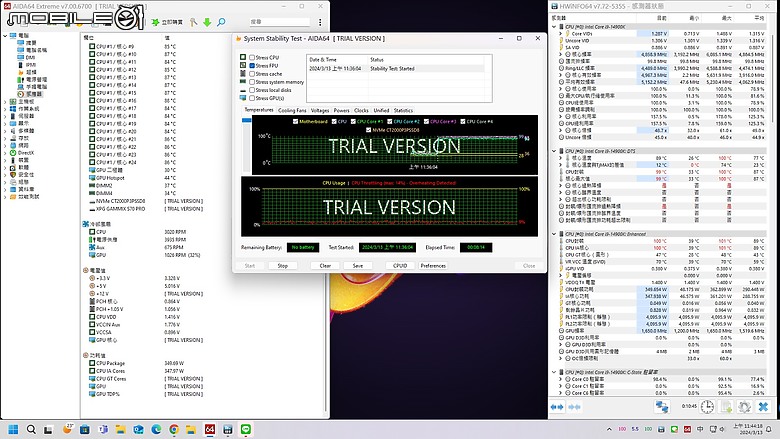Switch to the Voltages tab

[320, 110]
